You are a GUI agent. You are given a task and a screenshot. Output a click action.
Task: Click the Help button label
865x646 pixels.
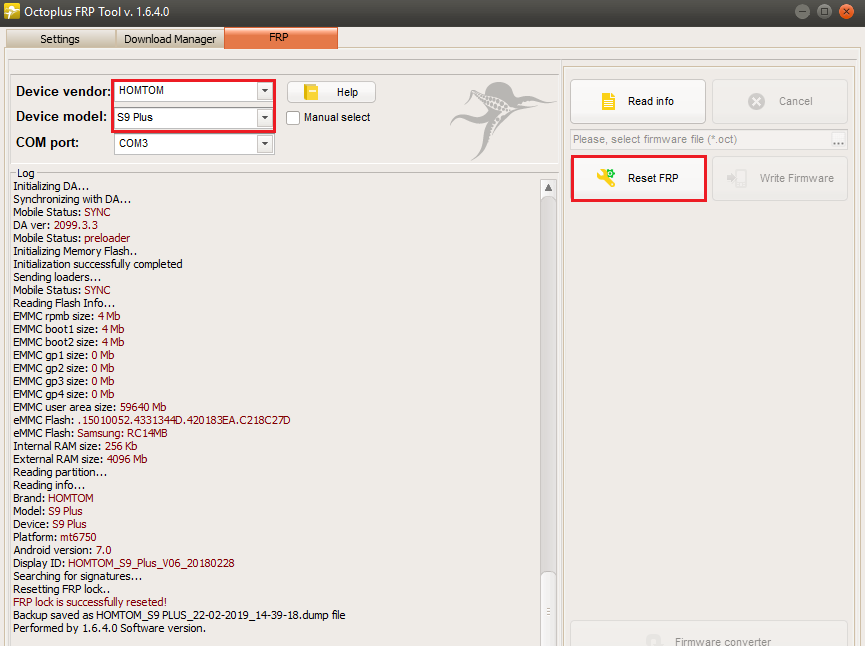point(348,92)
